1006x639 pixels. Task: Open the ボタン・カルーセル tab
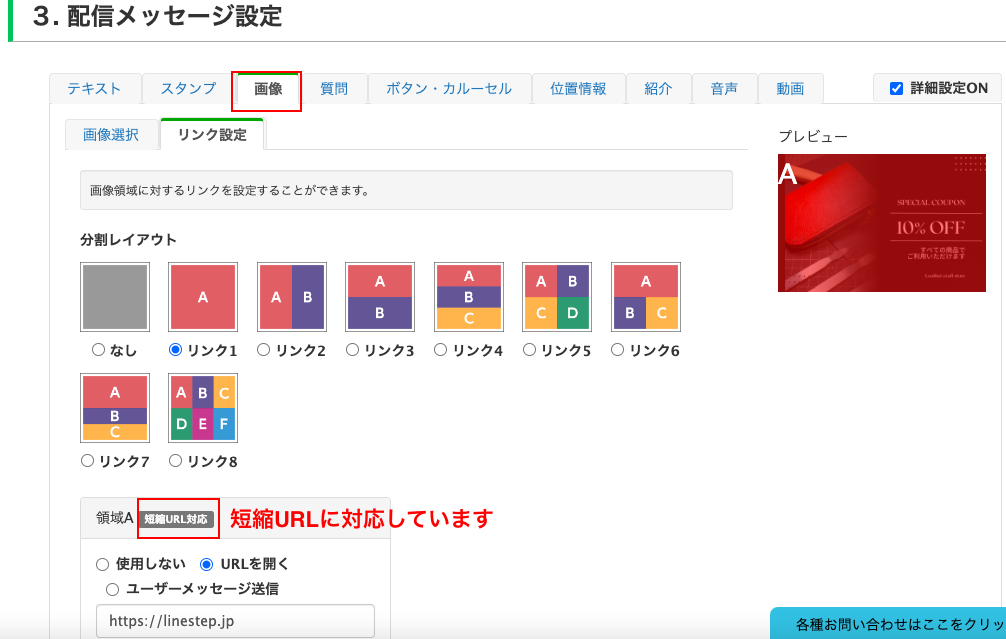tap(448, 88)
